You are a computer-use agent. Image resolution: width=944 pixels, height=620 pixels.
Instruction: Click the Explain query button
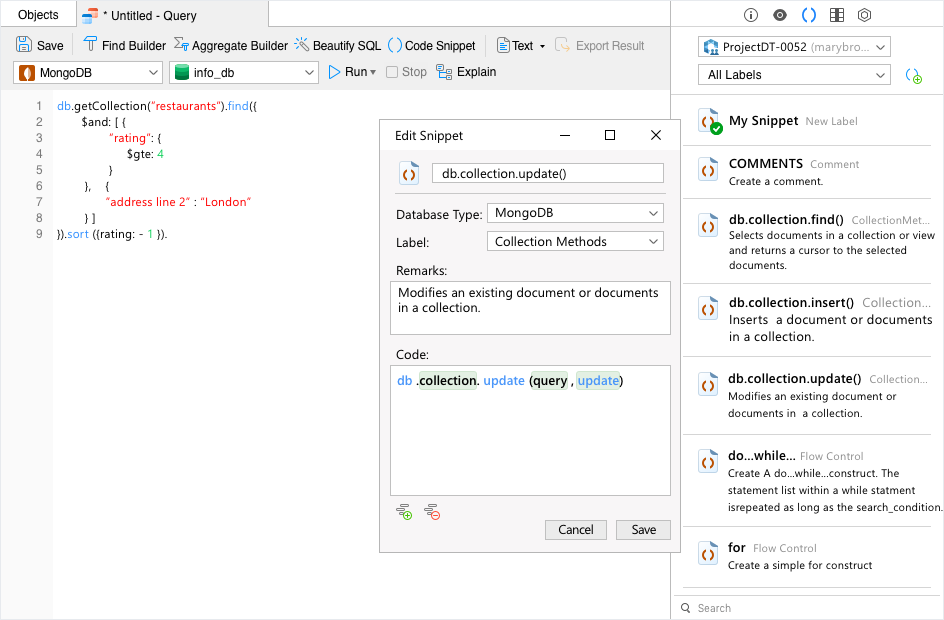467,72
